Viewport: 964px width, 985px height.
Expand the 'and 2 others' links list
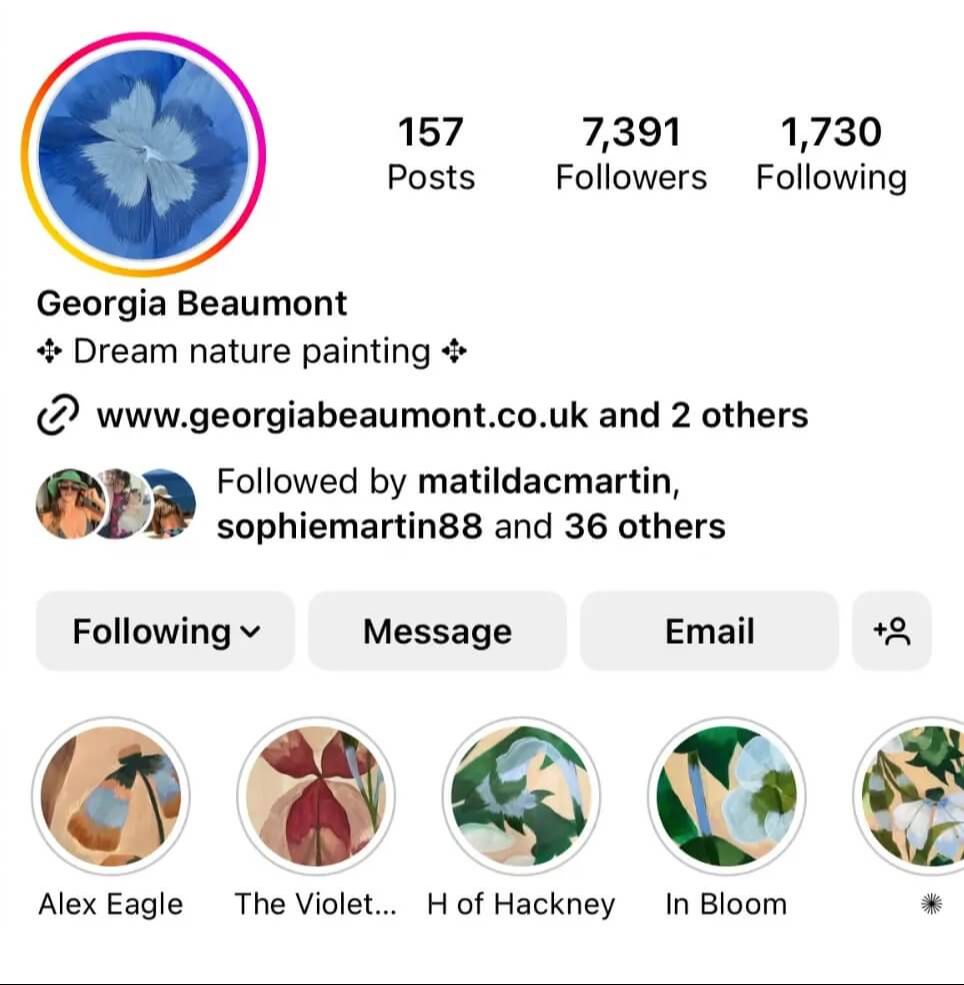click(x=703, y=416)
